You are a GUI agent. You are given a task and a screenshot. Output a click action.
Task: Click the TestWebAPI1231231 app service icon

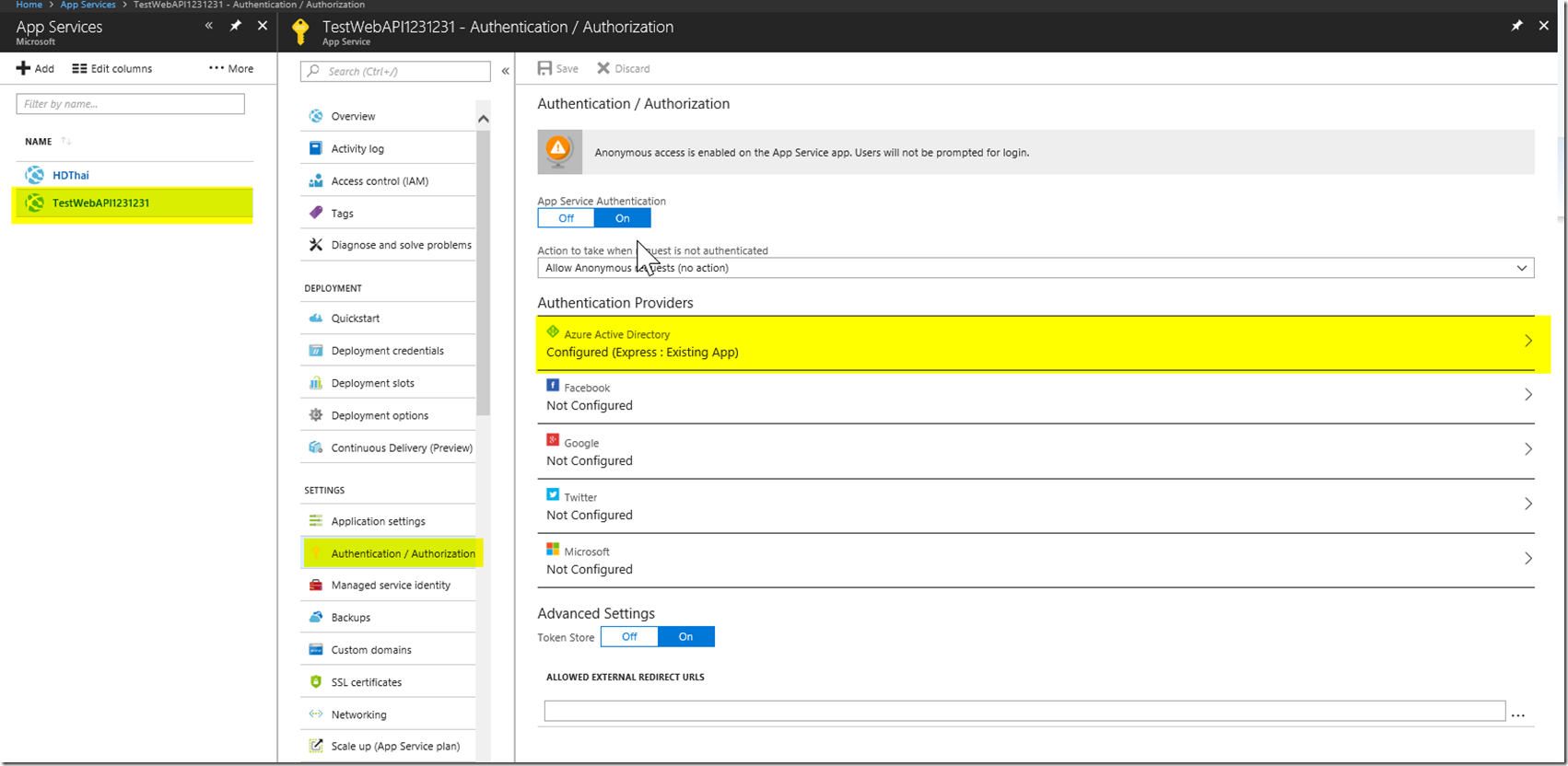click(x=35, y=203)
